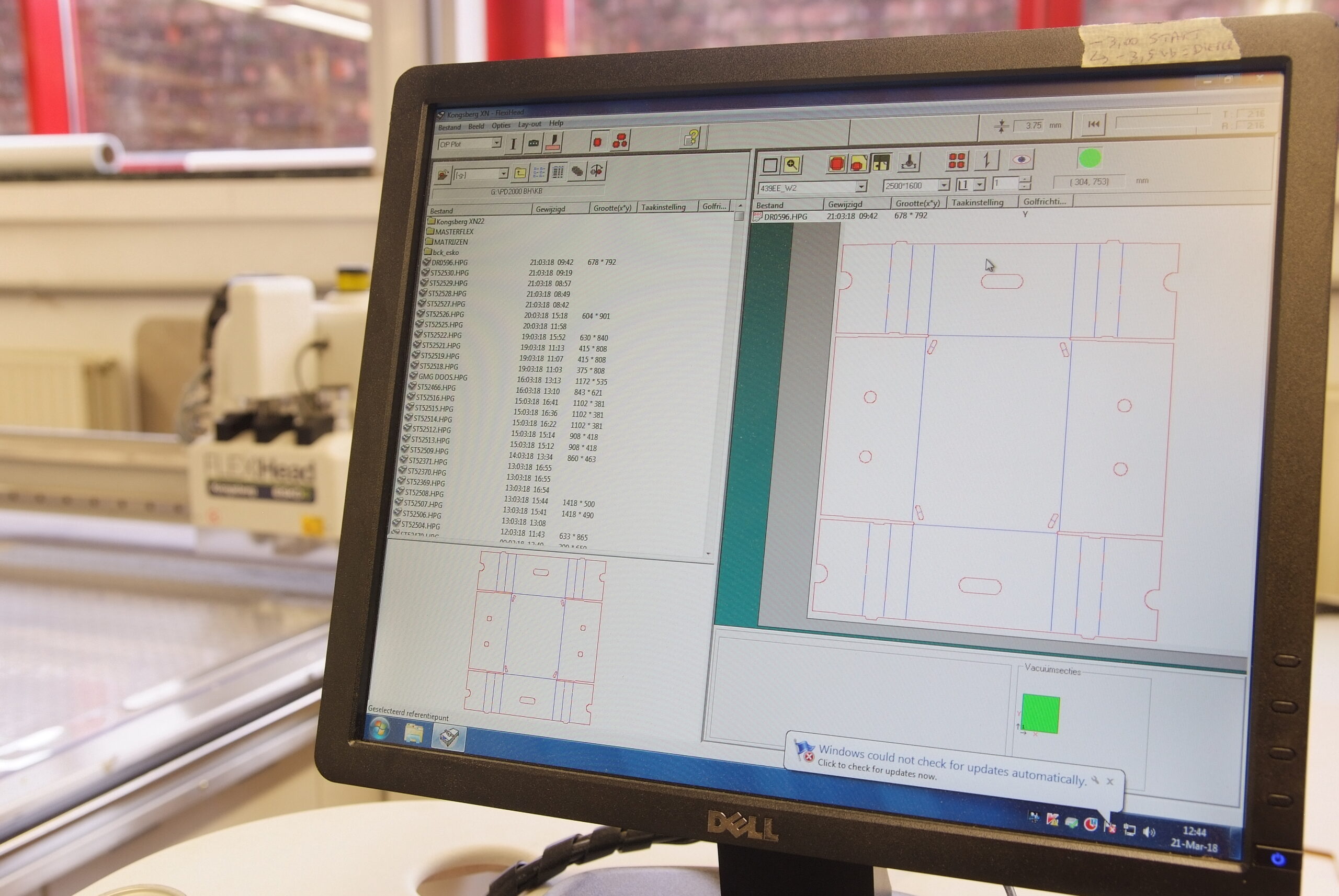Image resolution: width=1339 pixels, height=896 pixels.
Task: Click the single red shape icon in top toolbar
Action: tap(597, 141)
